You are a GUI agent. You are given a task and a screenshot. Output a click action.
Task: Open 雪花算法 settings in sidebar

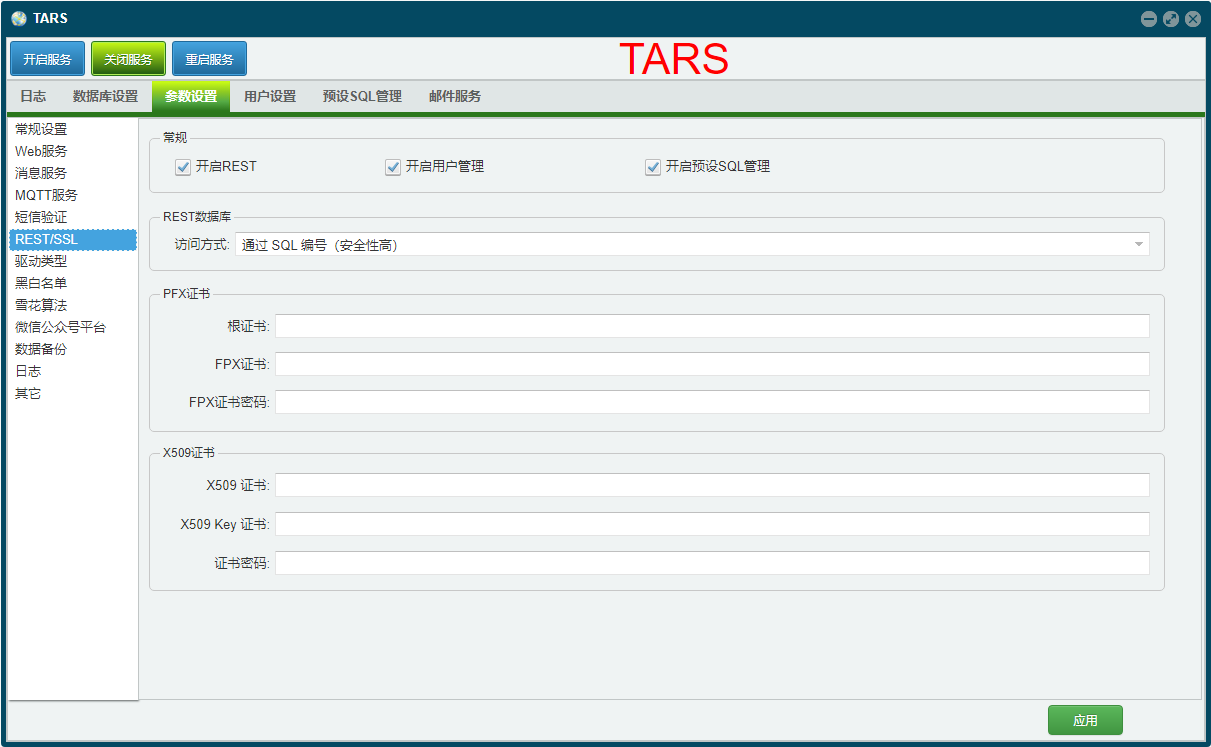72,305
